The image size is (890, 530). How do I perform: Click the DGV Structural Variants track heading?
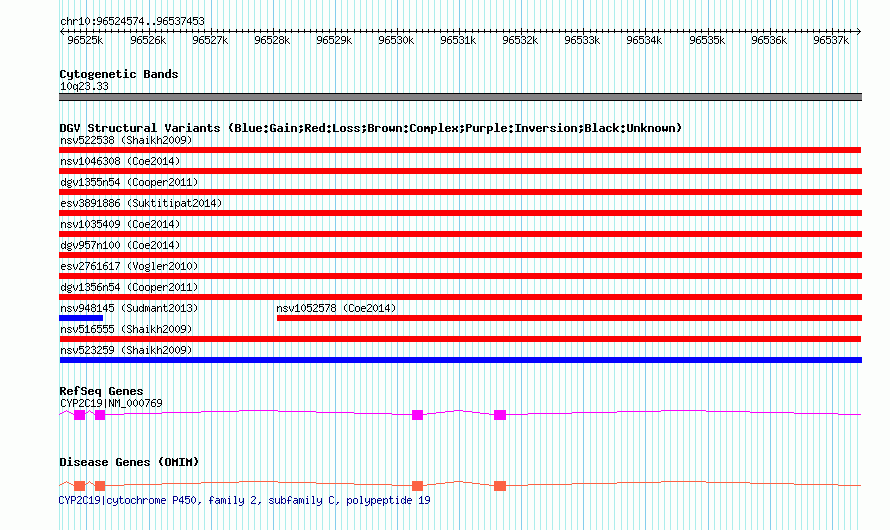(370, 128)
